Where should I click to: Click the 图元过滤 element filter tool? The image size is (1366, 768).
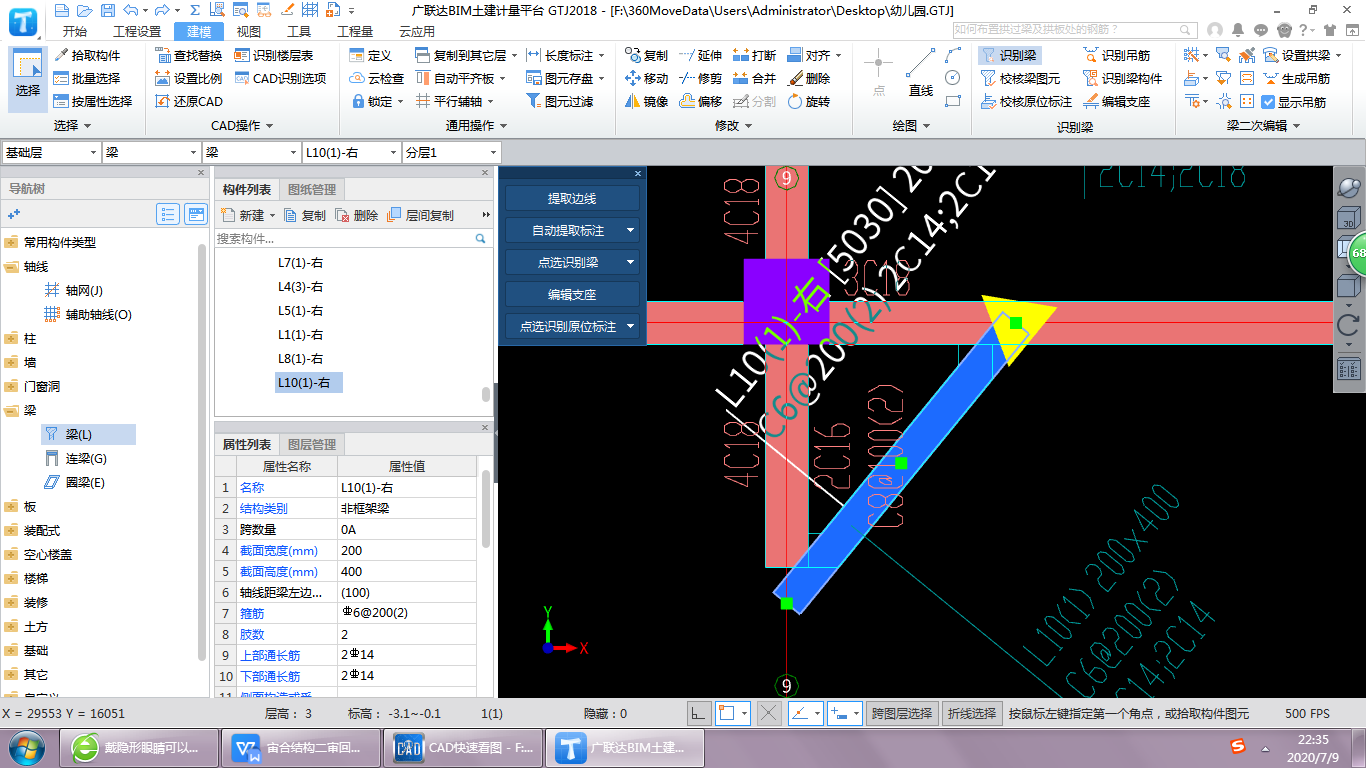(559, 101)
